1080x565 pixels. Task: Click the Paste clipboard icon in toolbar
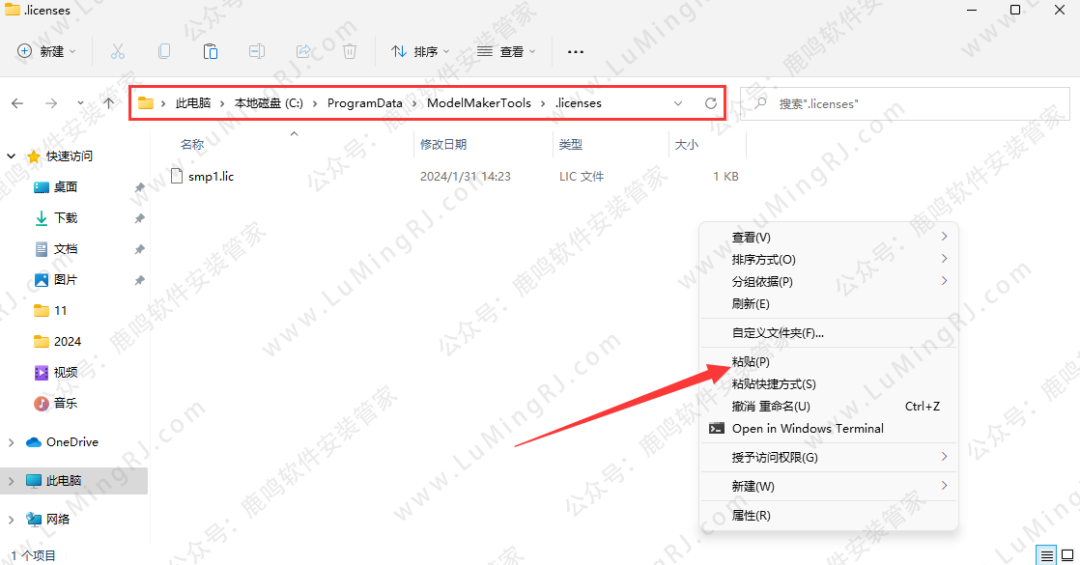210,51
